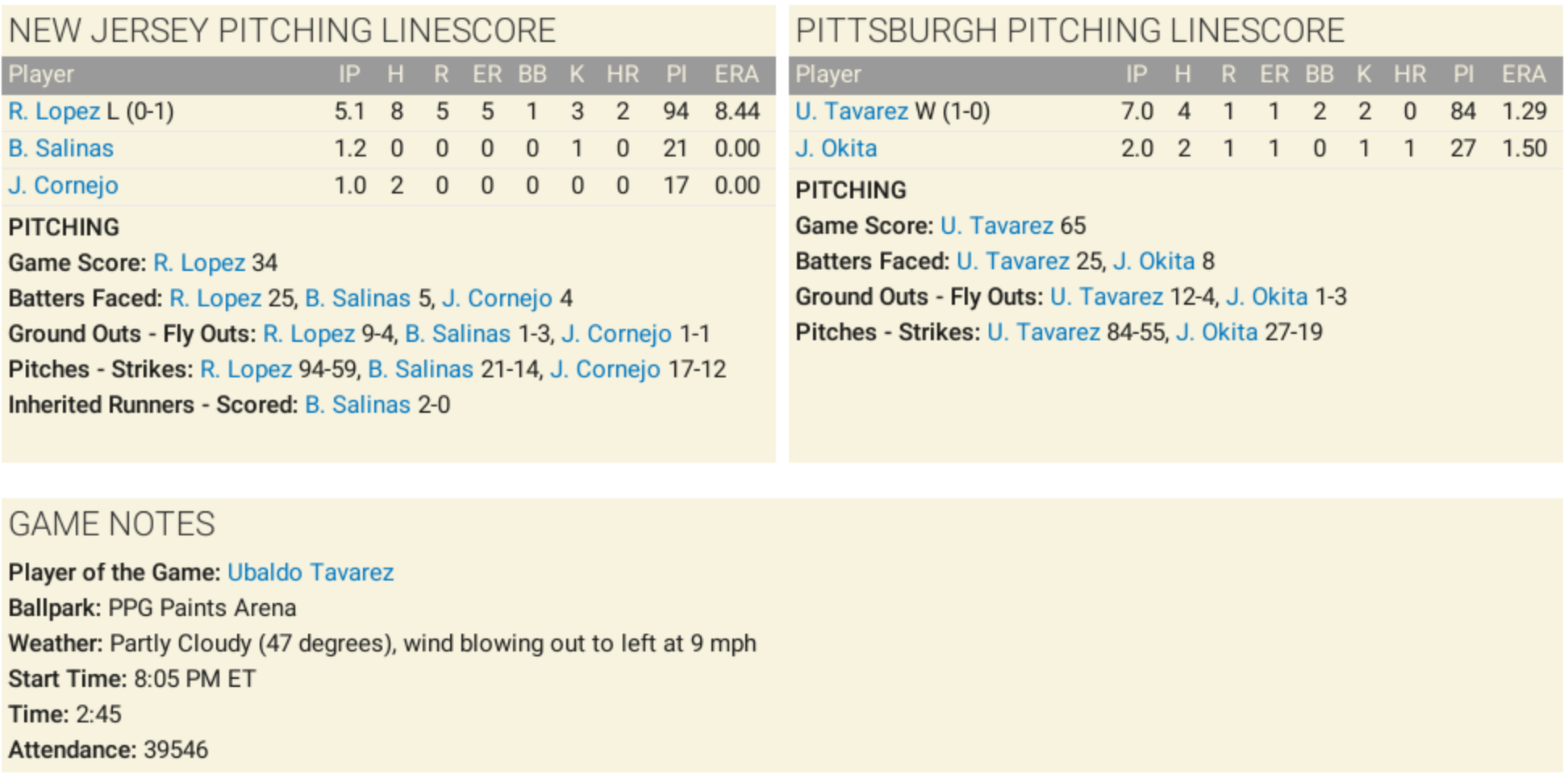Click B. Salinas in the Inherited Runners line
The image size is (1568, 774).
357,405
